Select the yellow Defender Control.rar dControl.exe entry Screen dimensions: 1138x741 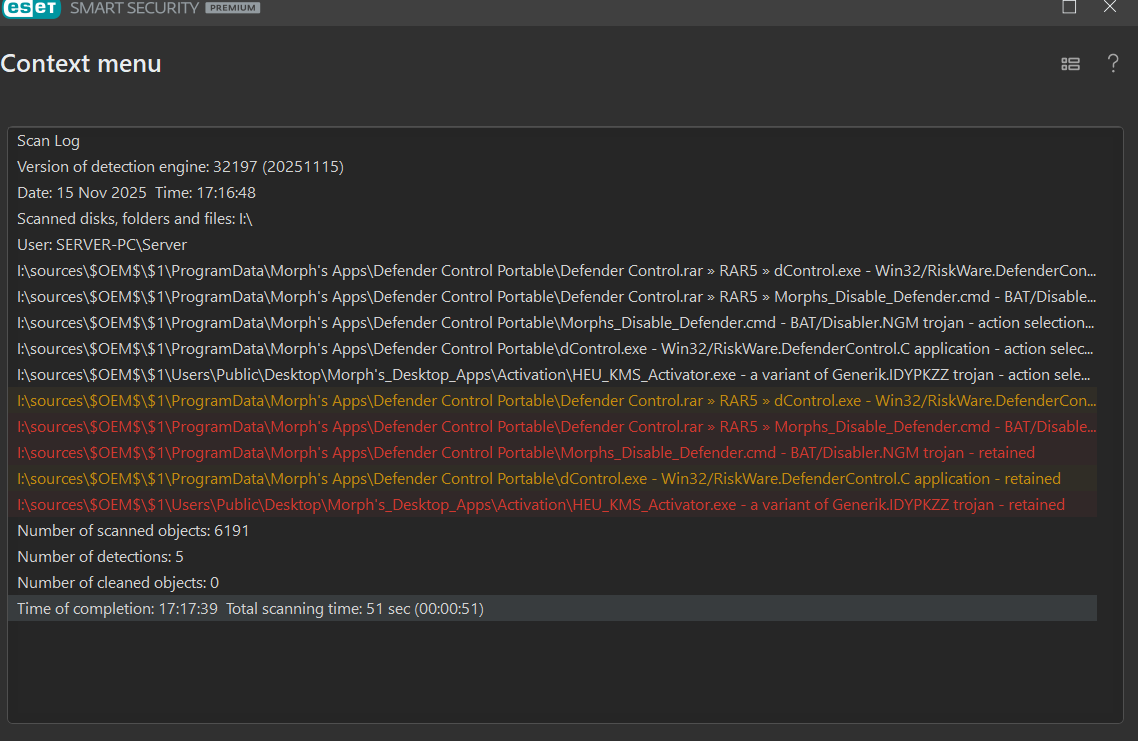click(x=556, y=401)
